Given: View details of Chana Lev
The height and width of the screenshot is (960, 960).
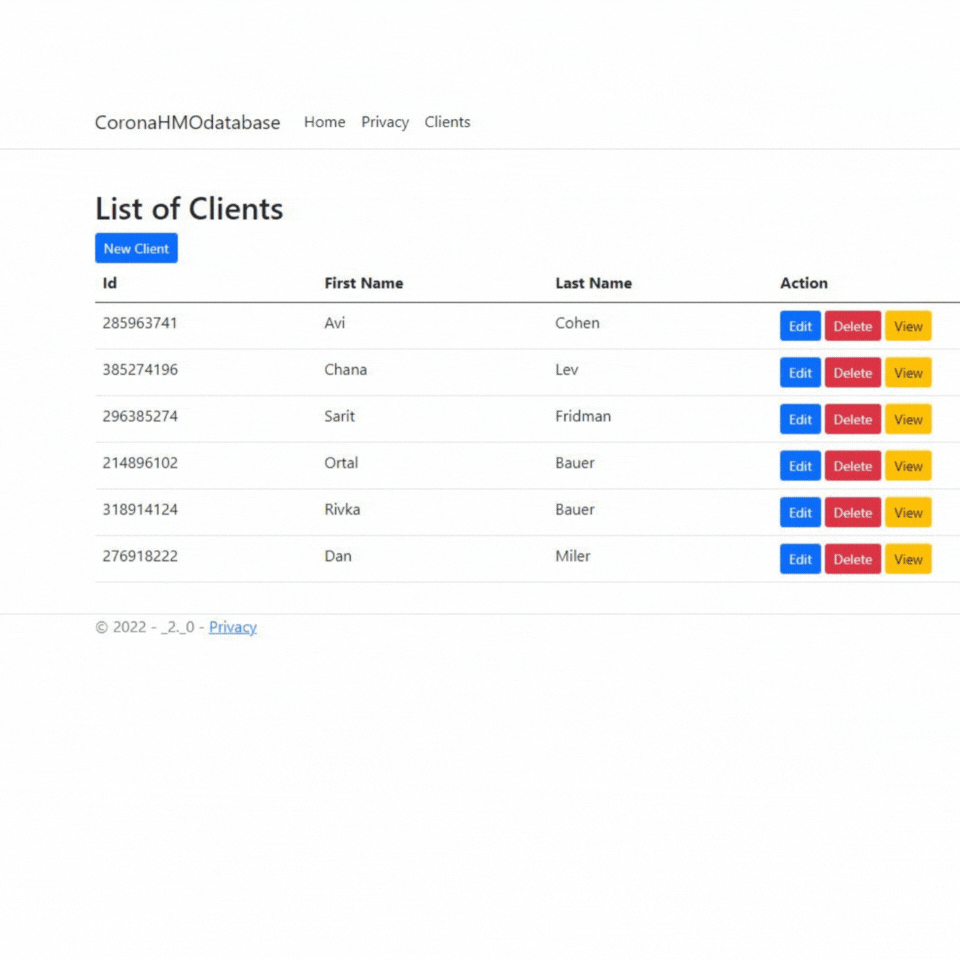Looking at the screenshot, I should coord(908,372).
